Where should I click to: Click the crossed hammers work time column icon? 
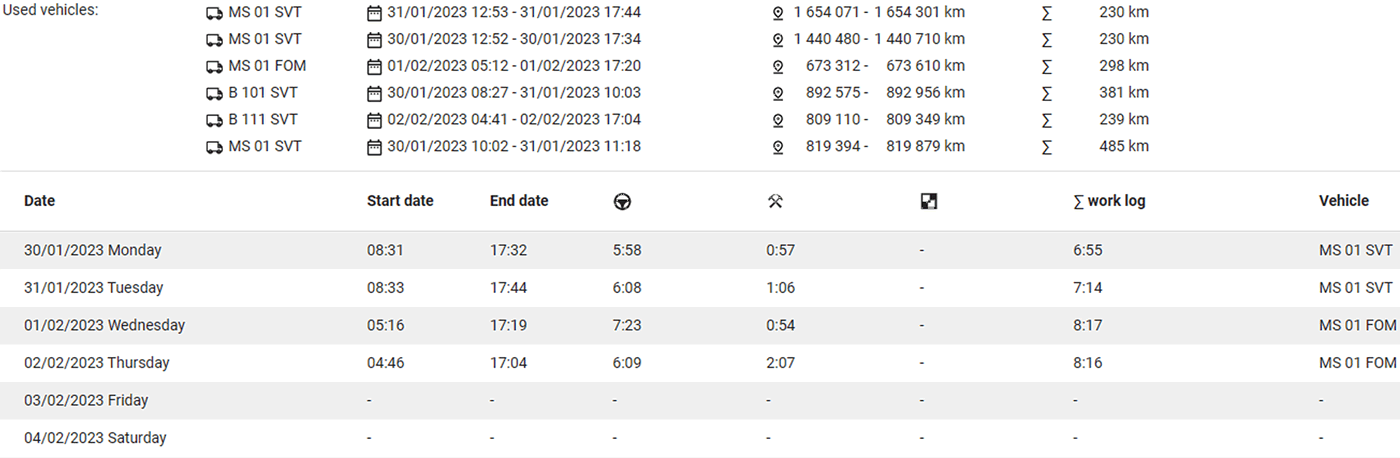click(x=774, y=201)
